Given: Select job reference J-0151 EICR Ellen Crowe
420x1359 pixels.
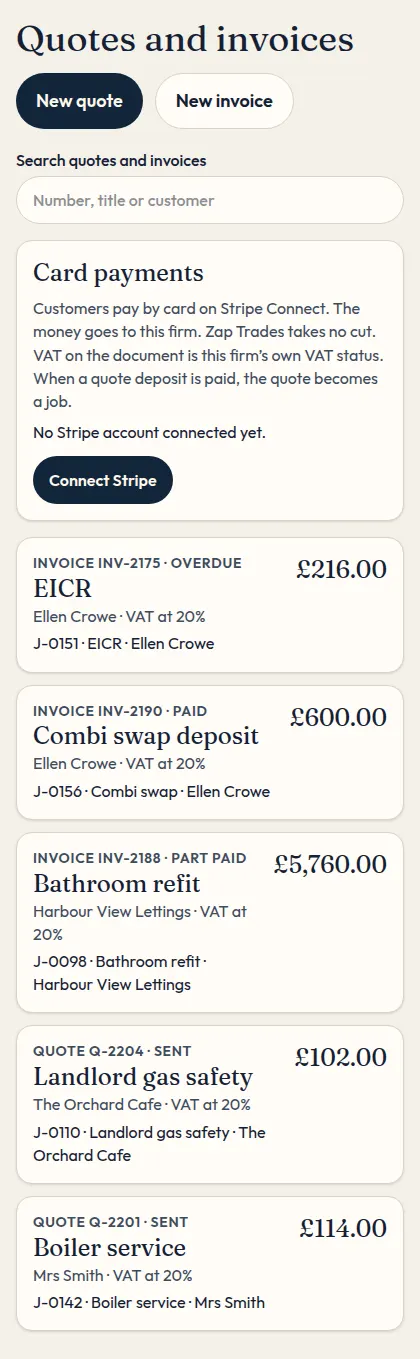Looking at the screenshot, I should [124, 644].
